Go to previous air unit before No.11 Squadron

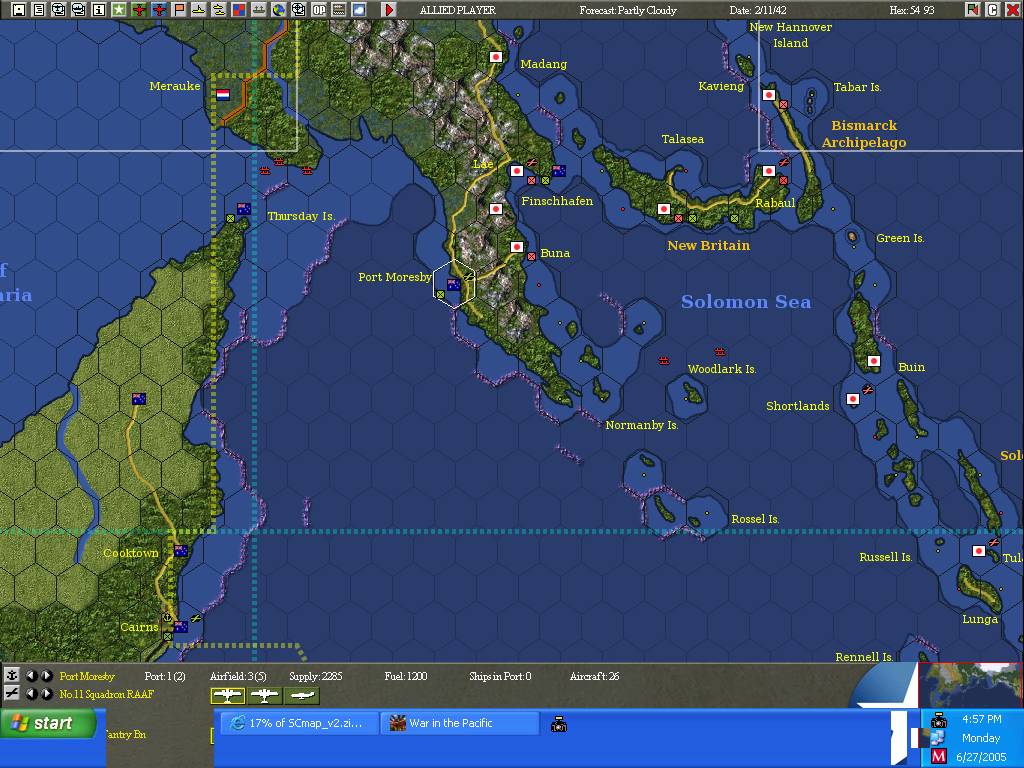tap(31, 694)
